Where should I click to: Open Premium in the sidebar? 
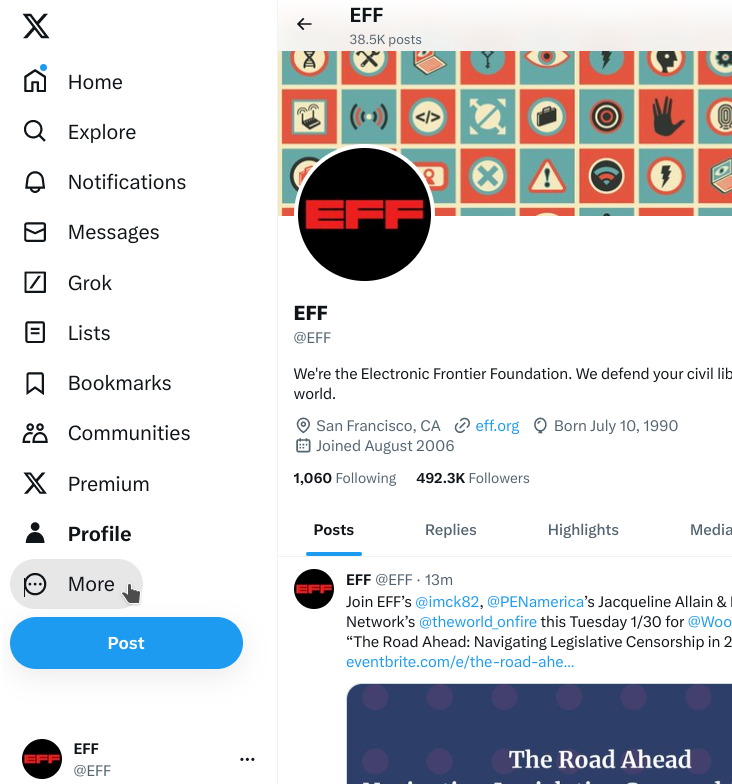86,484
